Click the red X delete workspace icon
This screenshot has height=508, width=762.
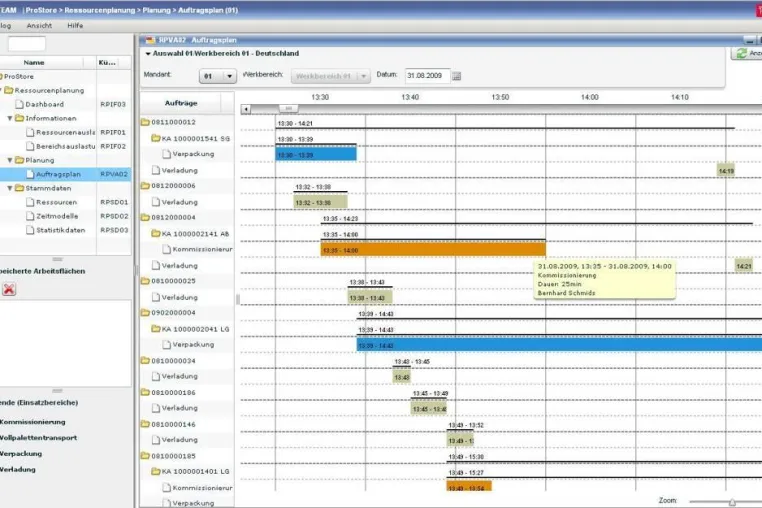[9, 289]
